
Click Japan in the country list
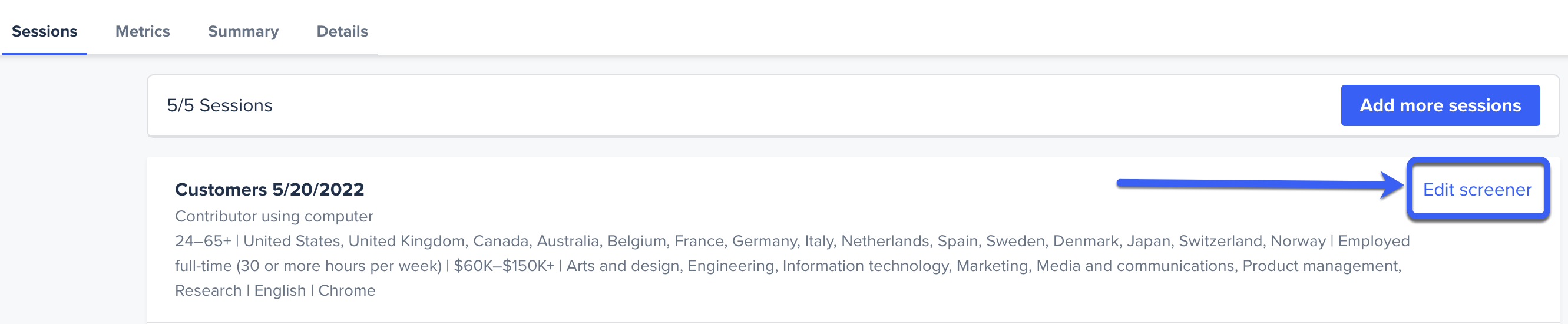pos(1149,241)
